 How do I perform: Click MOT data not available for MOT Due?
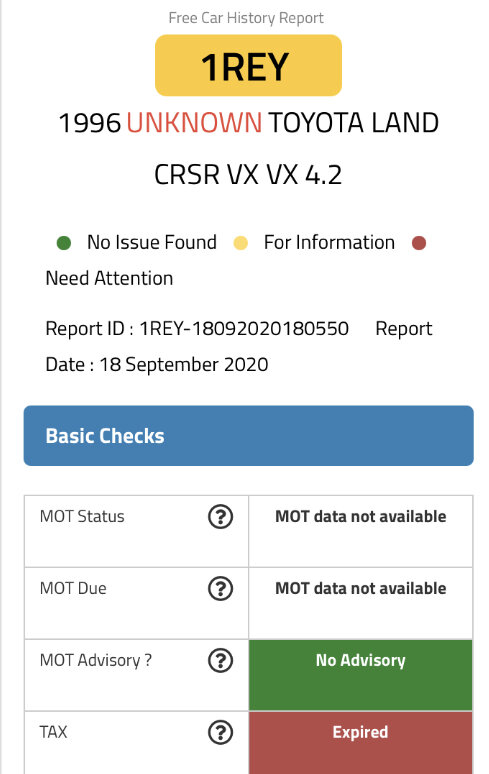tap(360, 588)
